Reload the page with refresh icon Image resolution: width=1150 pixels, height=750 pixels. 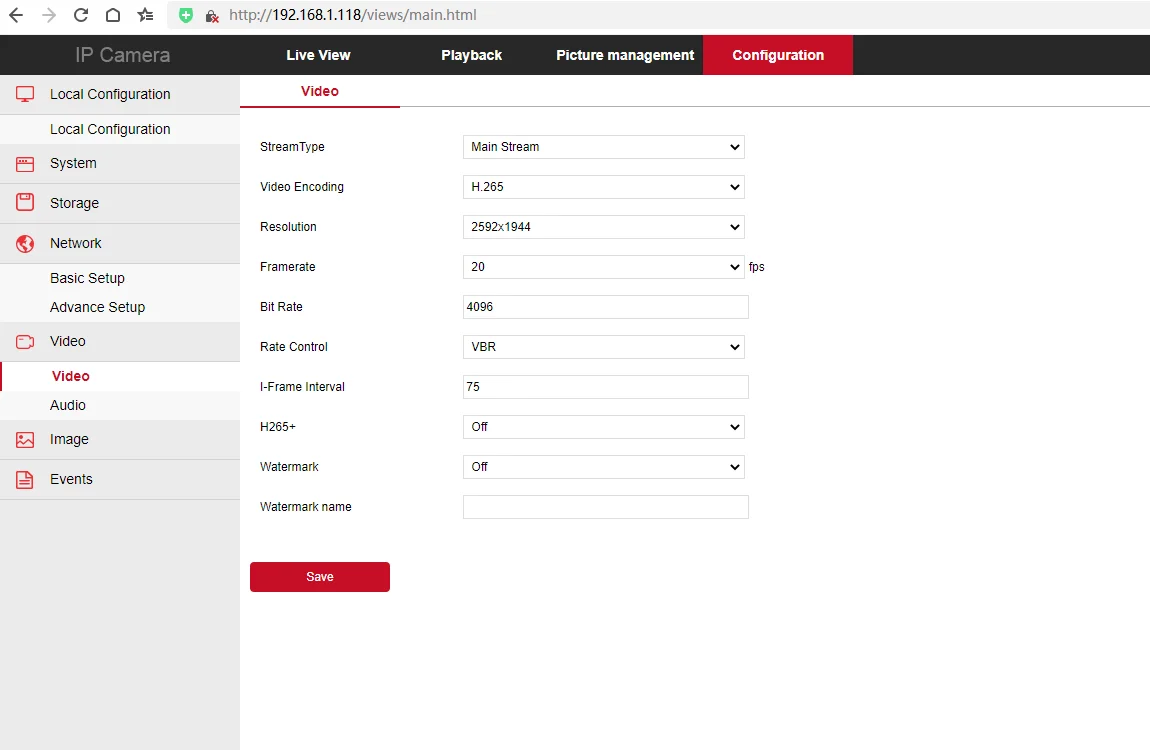click(81, 15)
